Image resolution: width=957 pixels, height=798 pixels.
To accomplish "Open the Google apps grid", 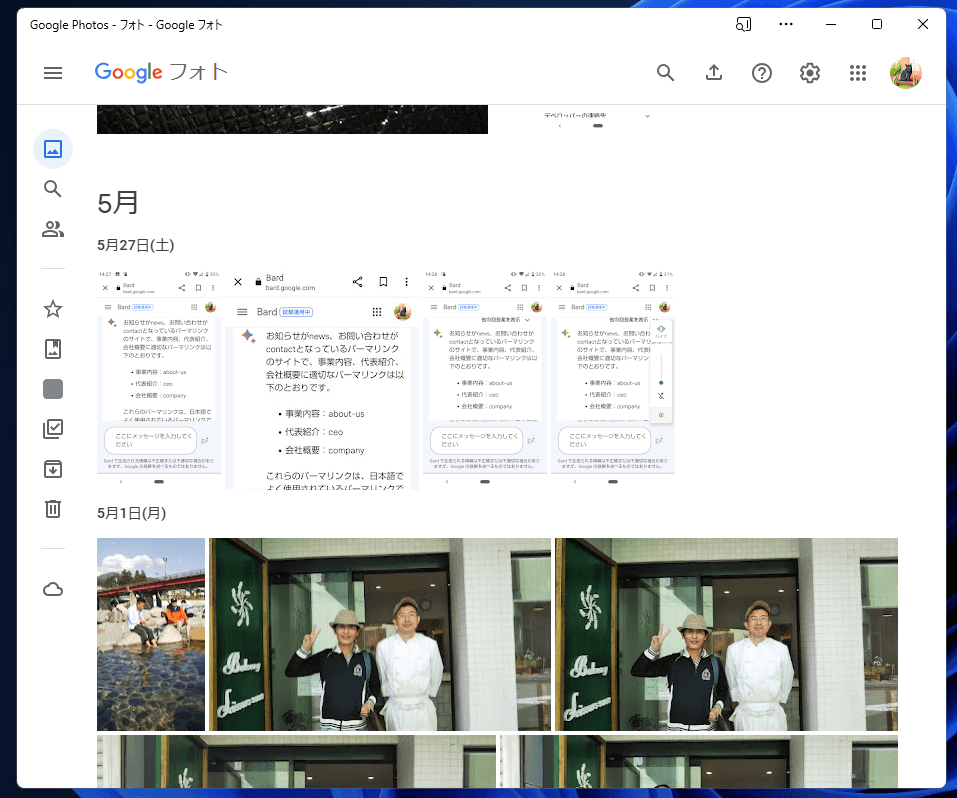I will tap(858, 73).
